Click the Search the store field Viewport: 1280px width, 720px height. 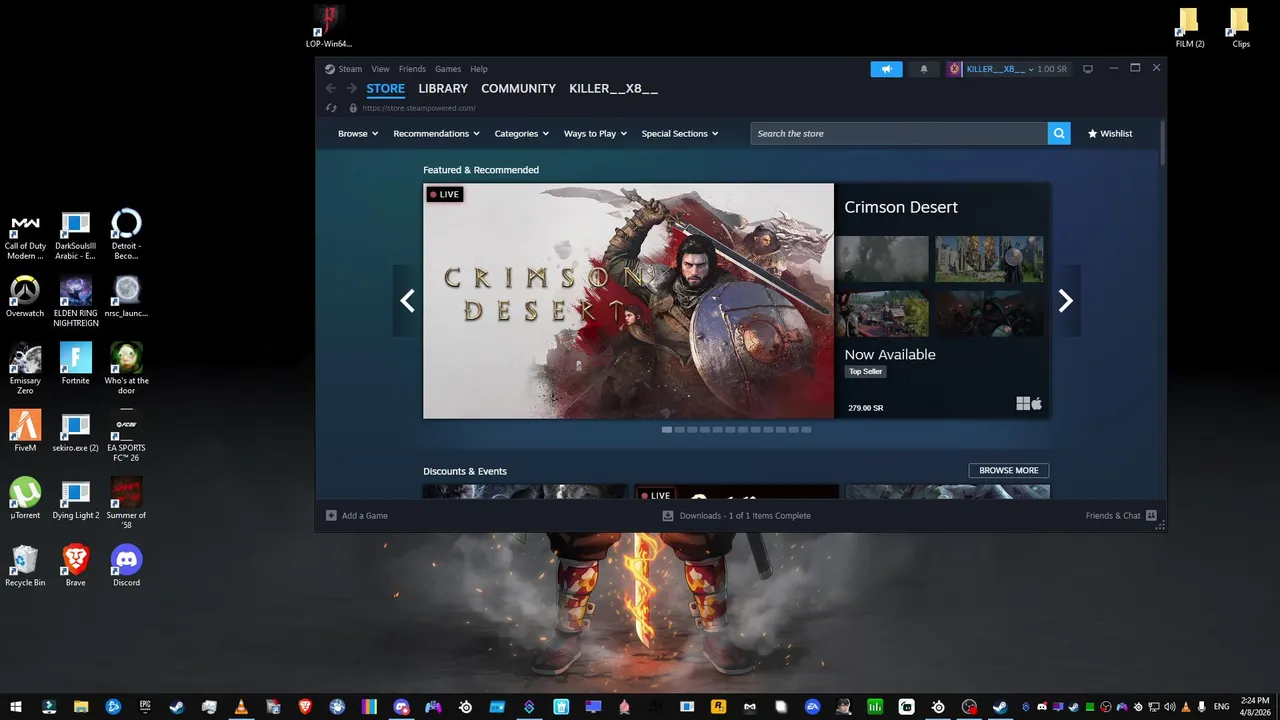899,133
